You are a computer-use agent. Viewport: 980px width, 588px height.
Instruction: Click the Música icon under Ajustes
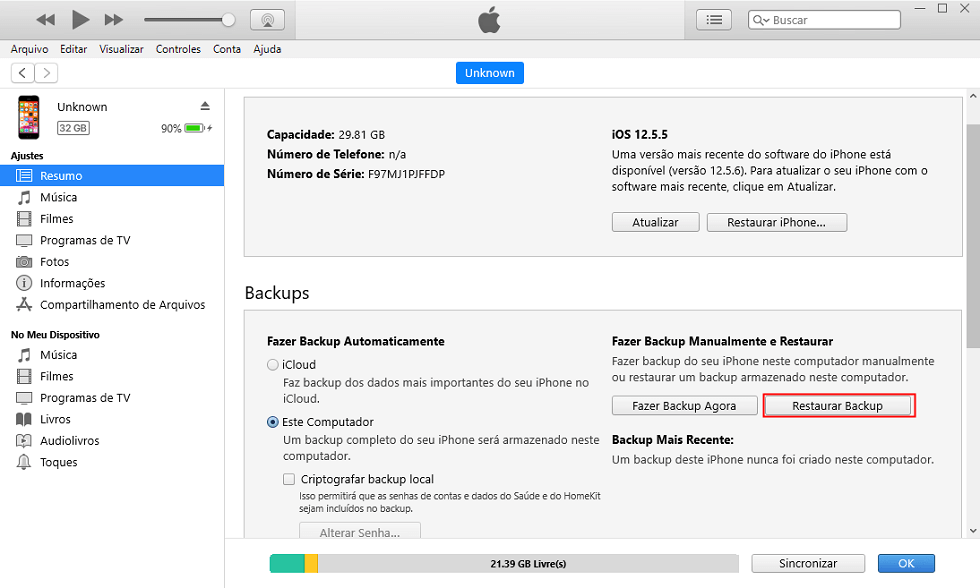pyautogui.click(x=24, y=197)
